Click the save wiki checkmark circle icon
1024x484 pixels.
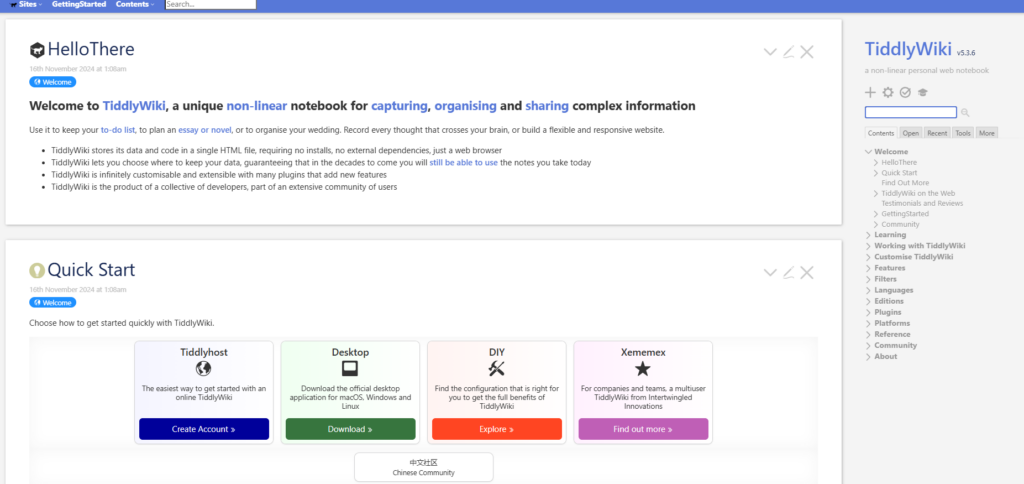pos(905,93)
